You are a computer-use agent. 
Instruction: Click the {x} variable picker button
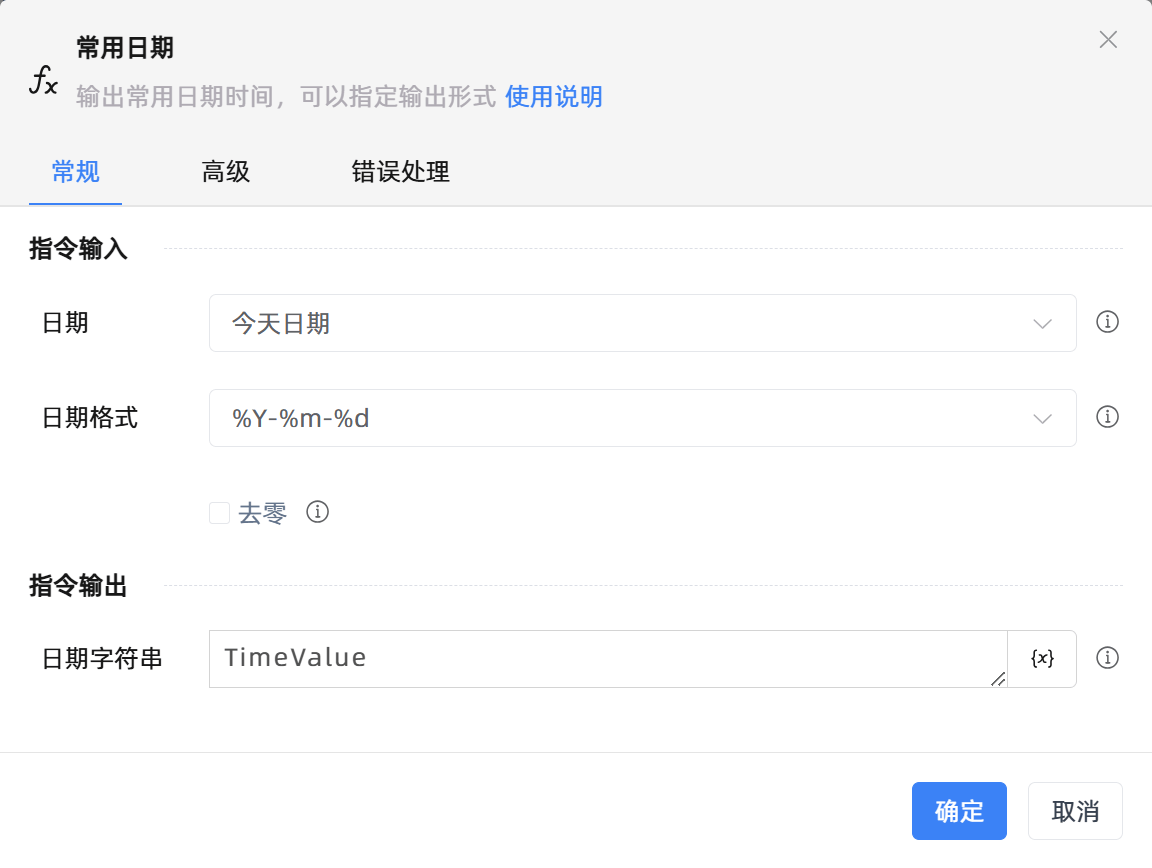[1042, 658]
